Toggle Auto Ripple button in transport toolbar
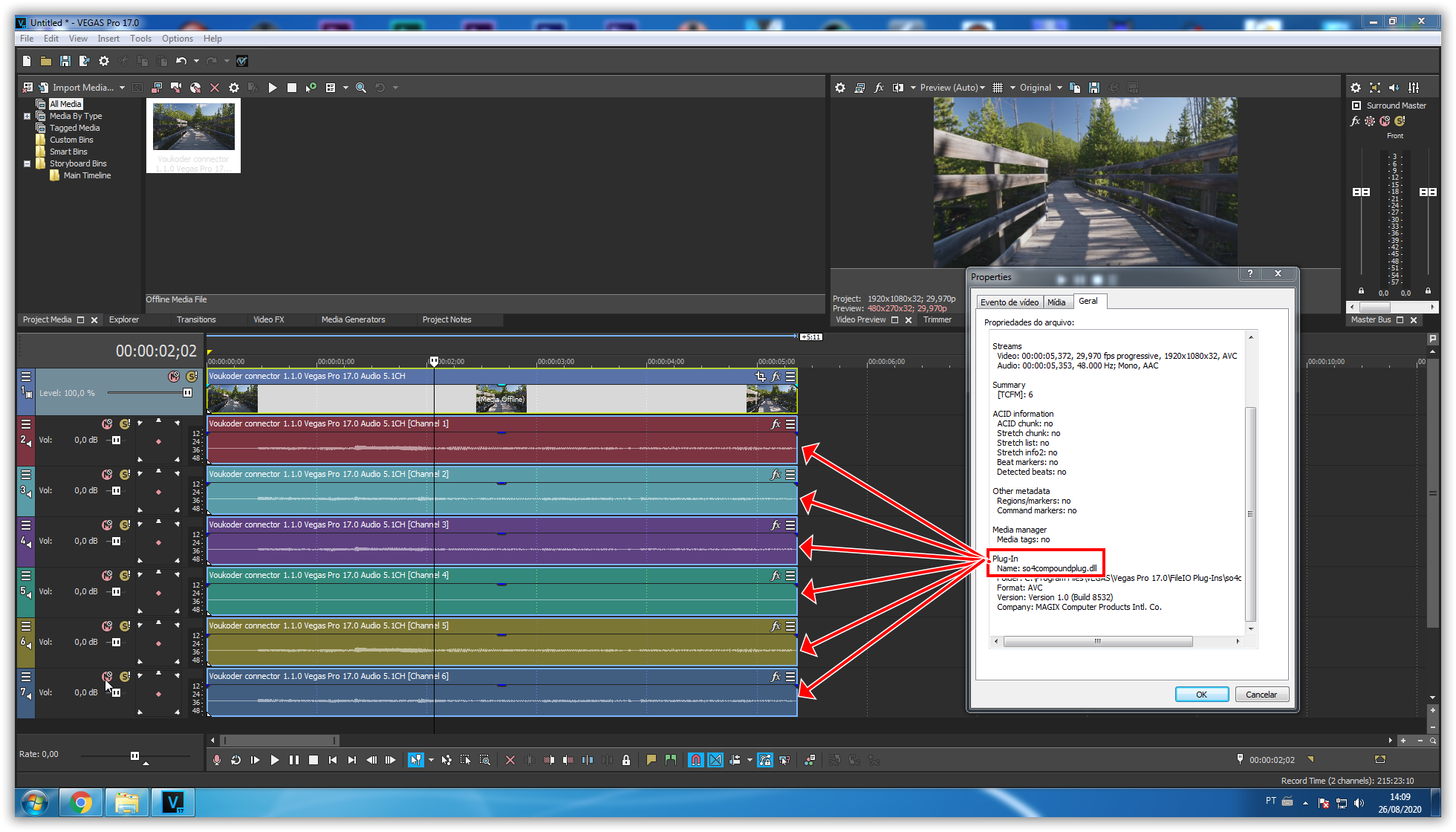The height and width of the screenshot is (832, 1456). point(735,760)
